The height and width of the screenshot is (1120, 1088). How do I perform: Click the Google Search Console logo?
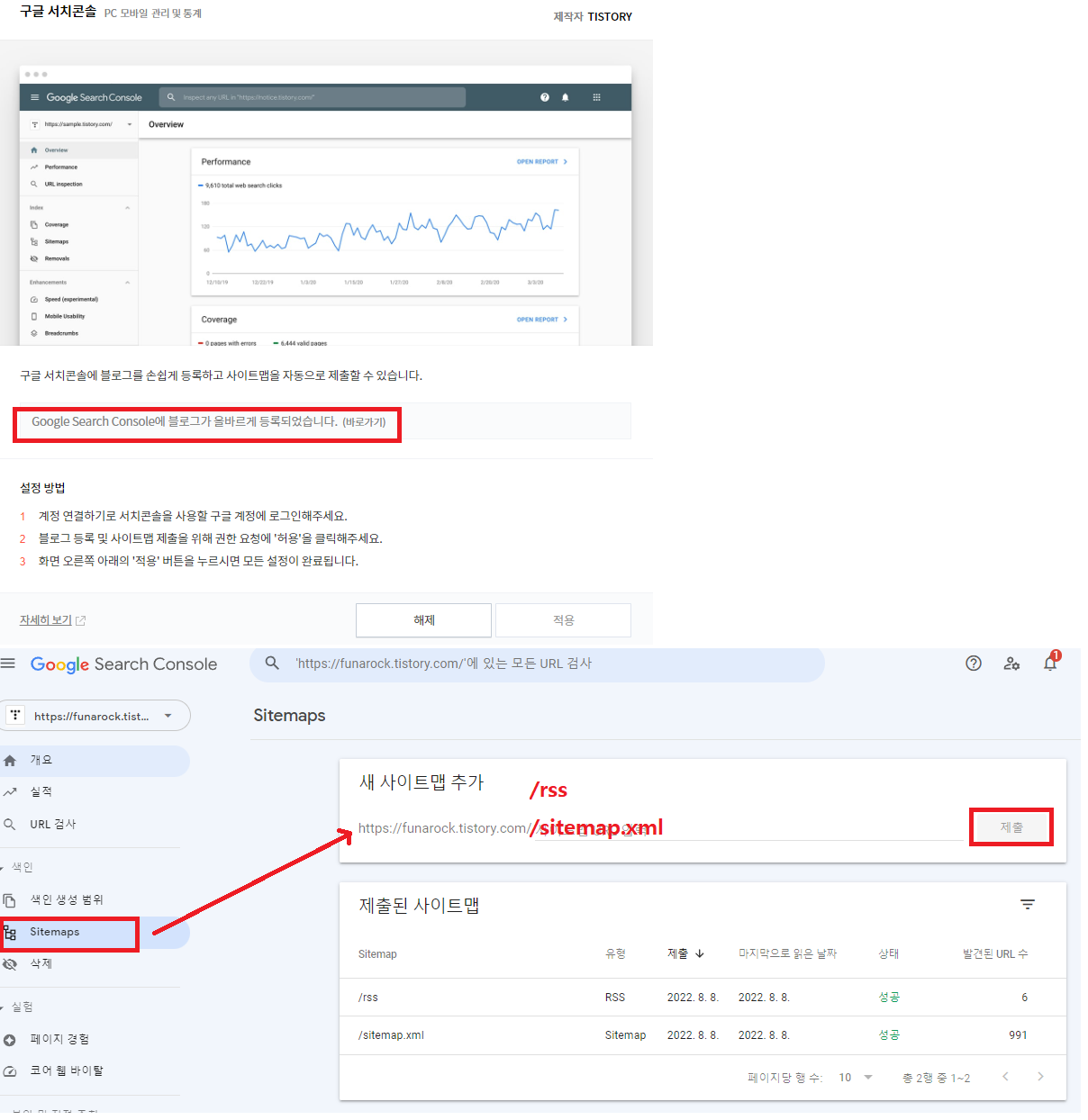[123, 664]
